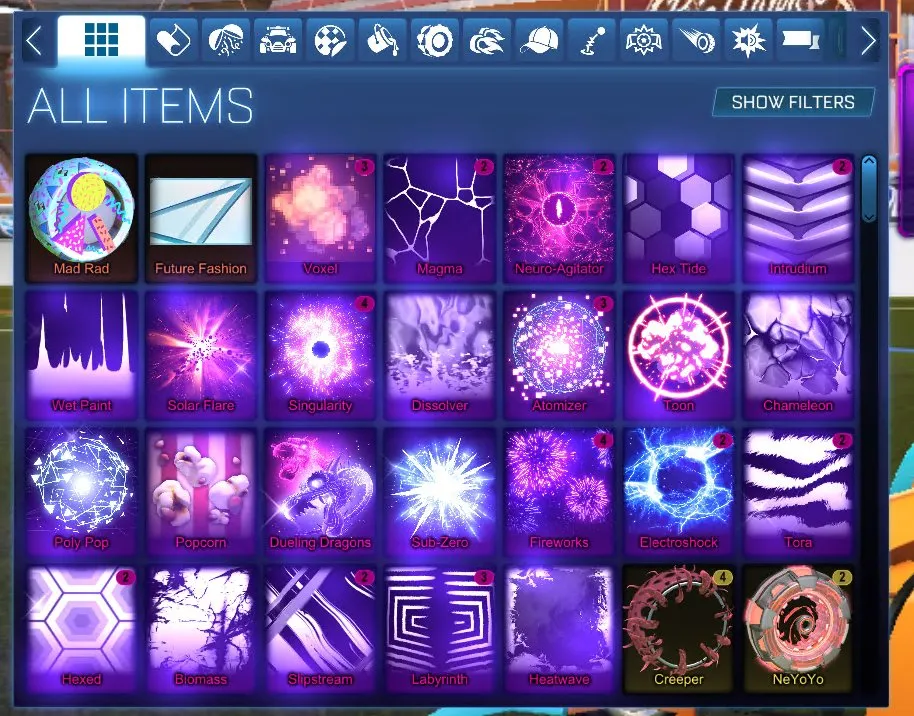Click the Show Filters button

coord(793,101)
